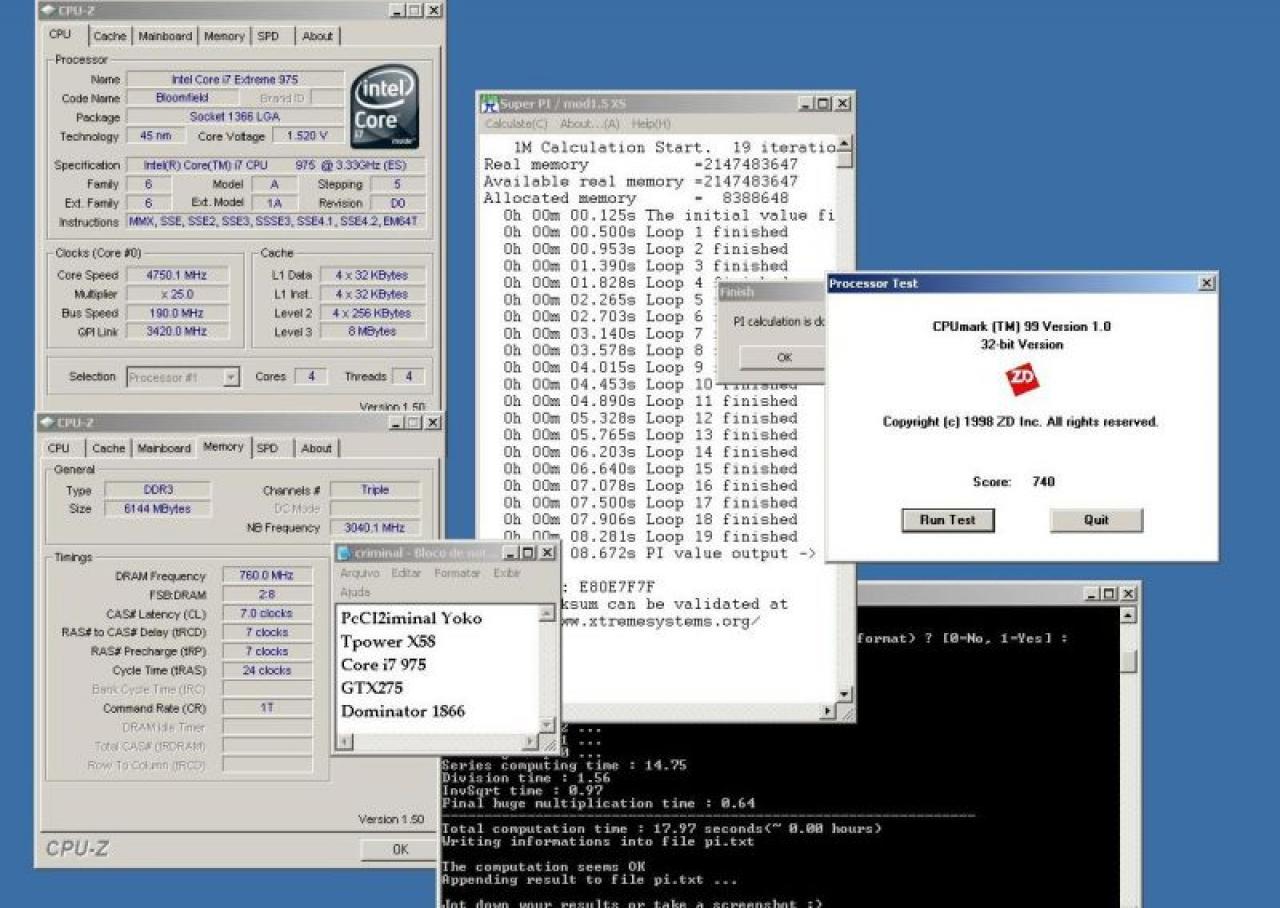
Task: Click Super PI scrollbar up arrow
Action: click(845, 142)
